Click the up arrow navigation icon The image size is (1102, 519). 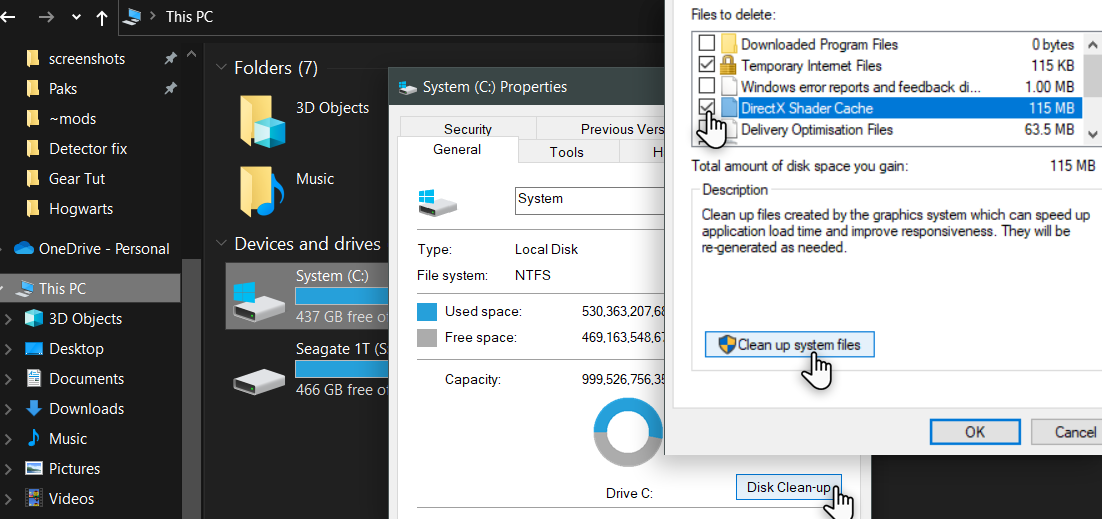click(x=102, y=17)
